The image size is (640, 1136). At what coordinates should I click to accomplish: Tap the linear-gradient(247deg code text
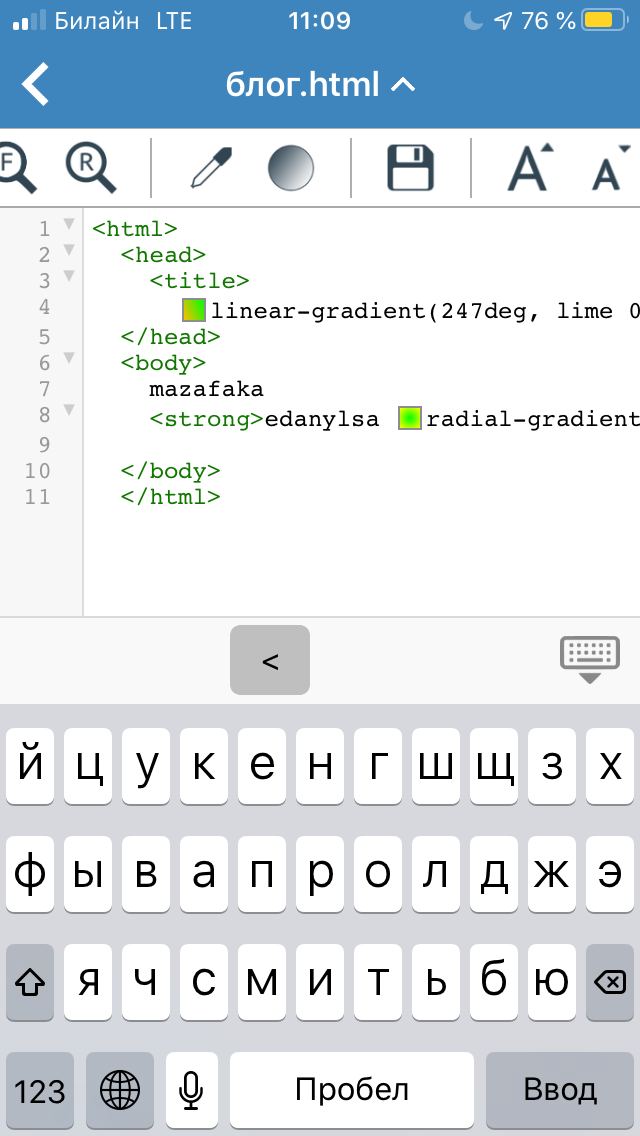pos(376,312)
